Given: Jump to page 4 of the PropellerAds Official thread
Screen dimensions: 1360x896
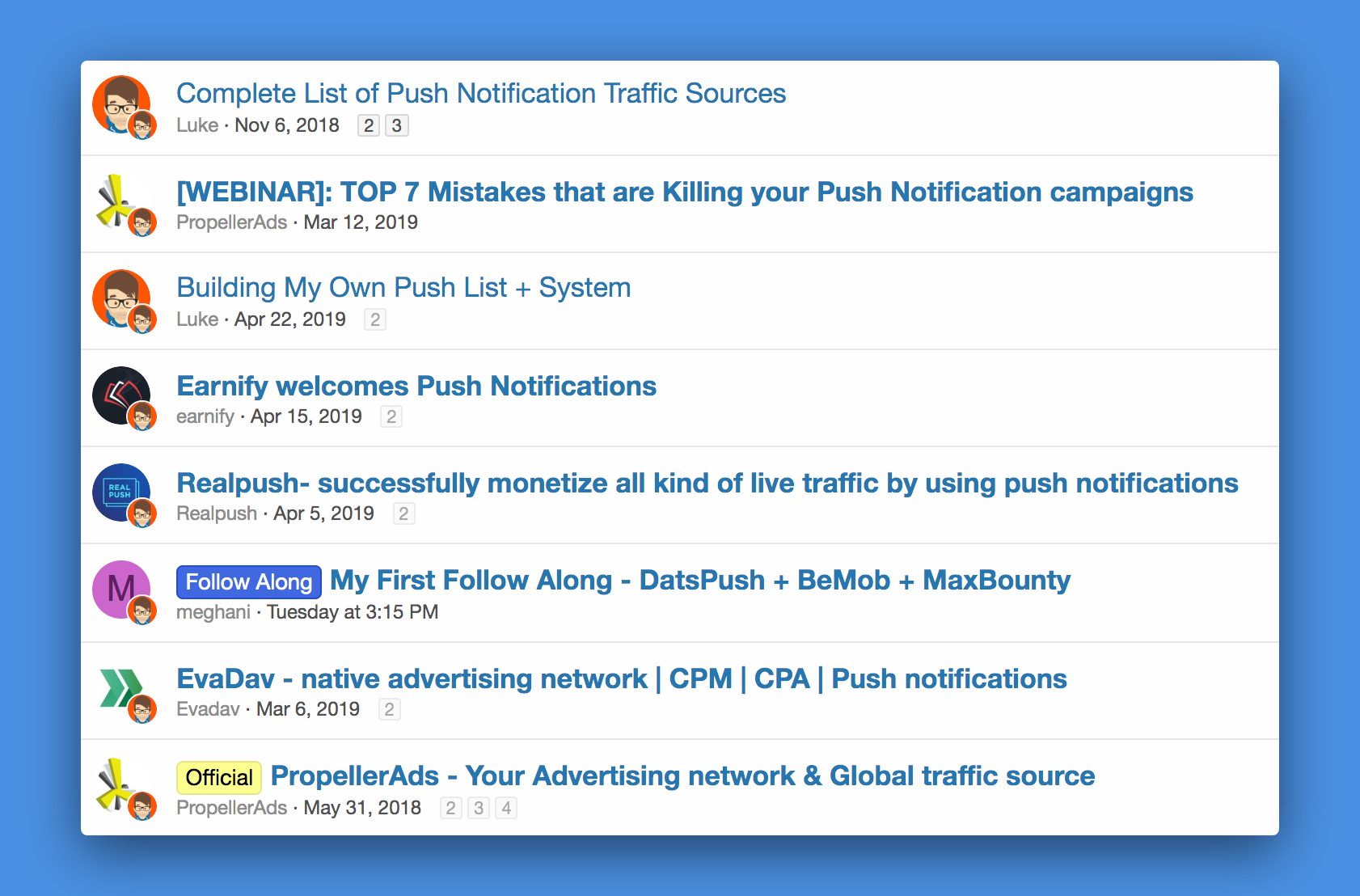Looking at the screenshot, I should click(506, 808).
